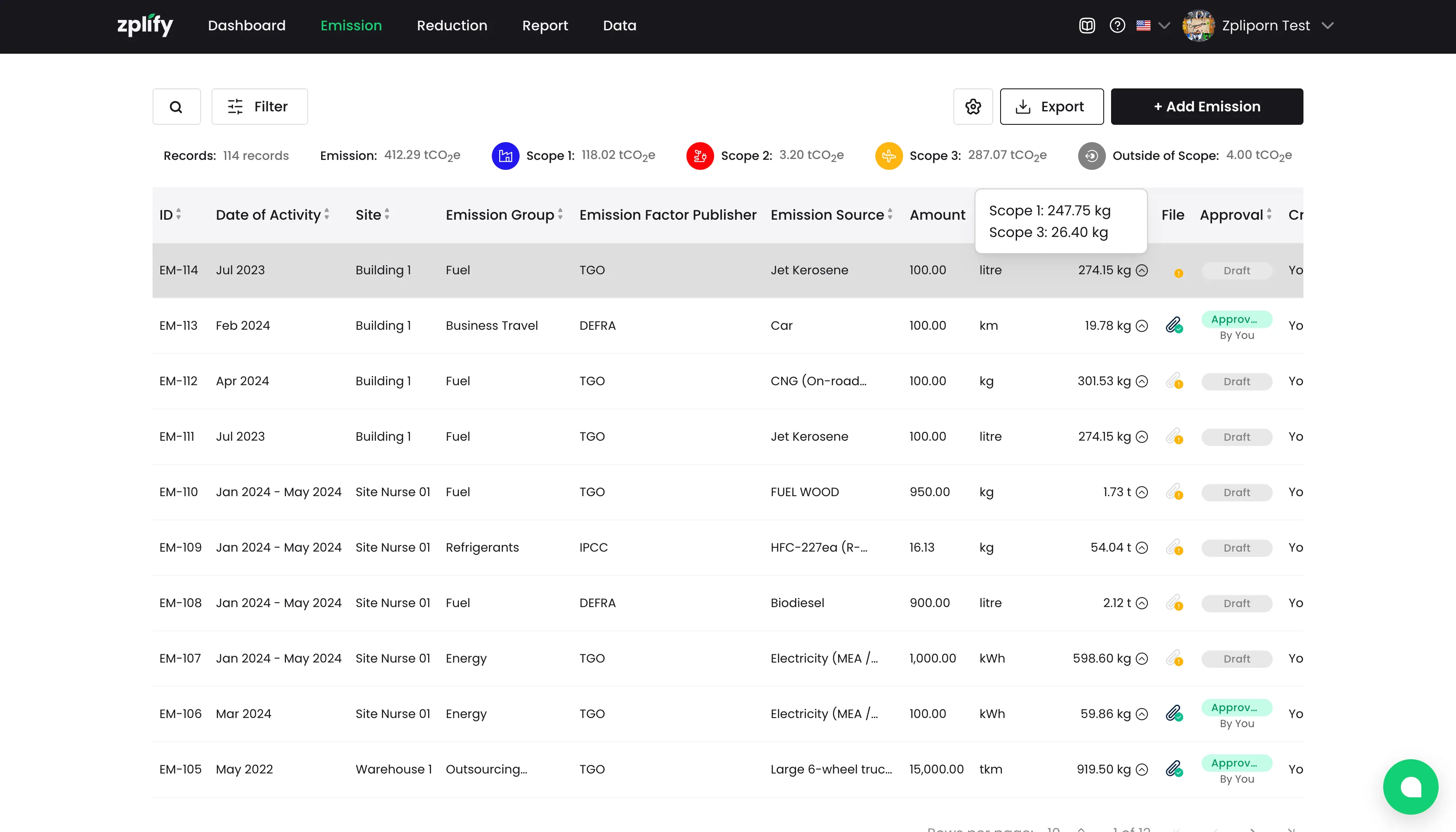Screen dimensions: 1456x832
Task: Click the blue Scope 1 factory icon
Action: 505,156
